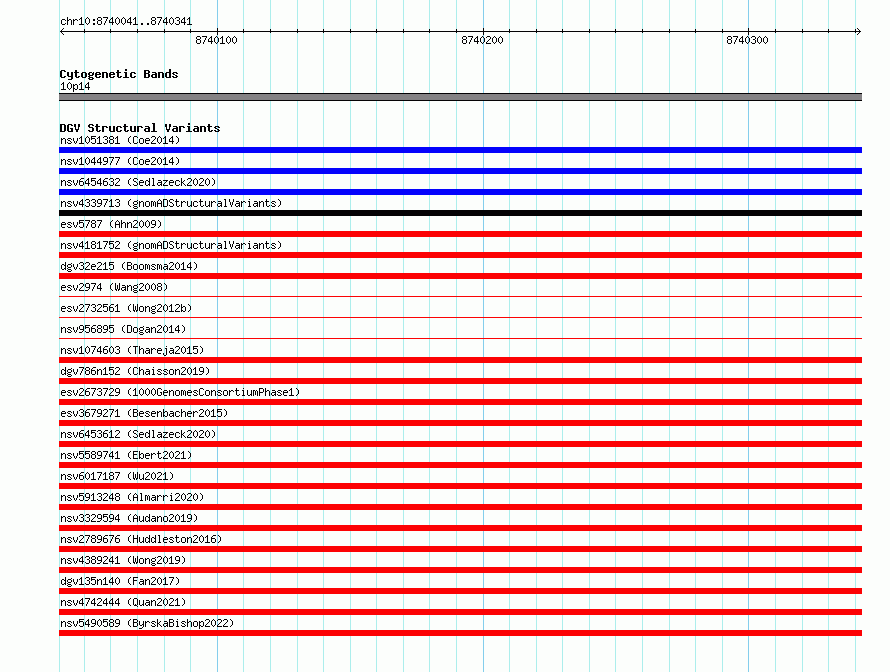
Task: Click the Cytogenetic Bands track title
Action: (x=119, y=74)
